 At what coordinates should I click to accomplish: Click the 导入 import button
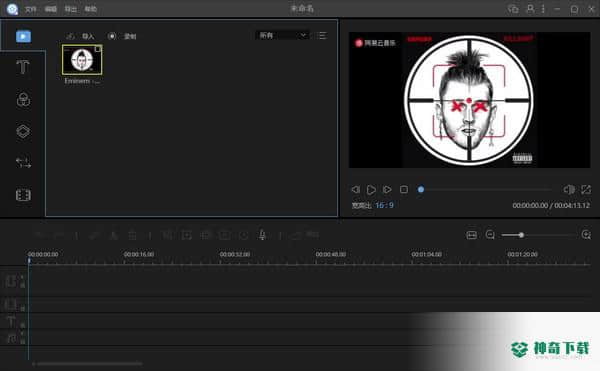pyautogui.click(x=80, y=36)
